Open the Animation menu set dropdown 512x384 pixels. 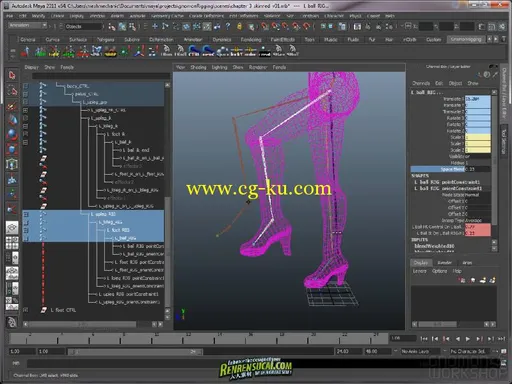28,26
